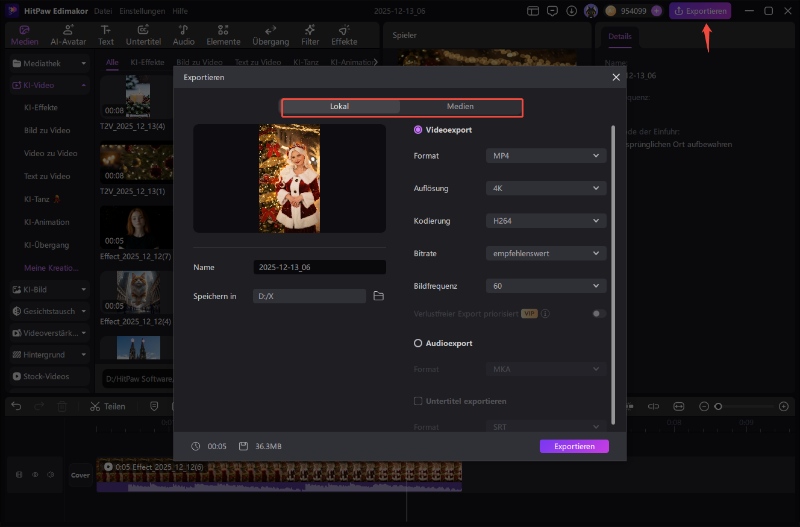Open the Untertitel tool
Image resolution: width=800 pixels, height=527 pixels.
143,35
